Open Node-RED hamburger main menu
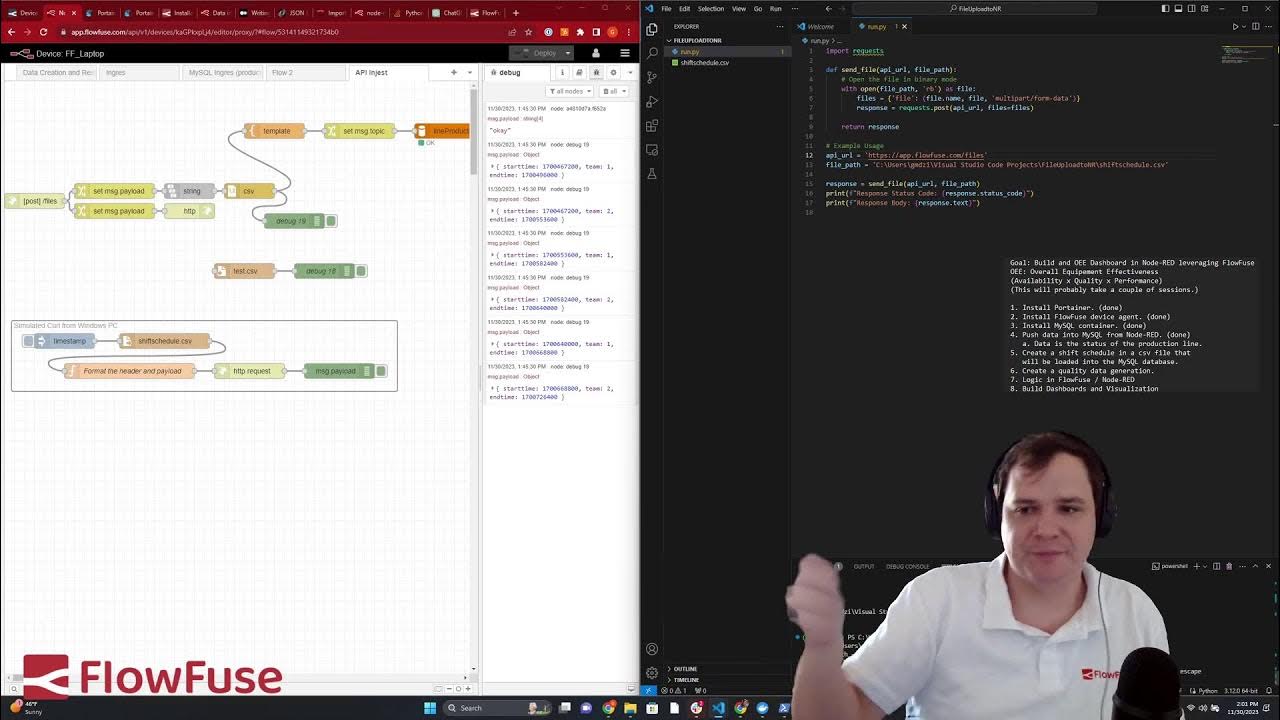 click(625, 53)
